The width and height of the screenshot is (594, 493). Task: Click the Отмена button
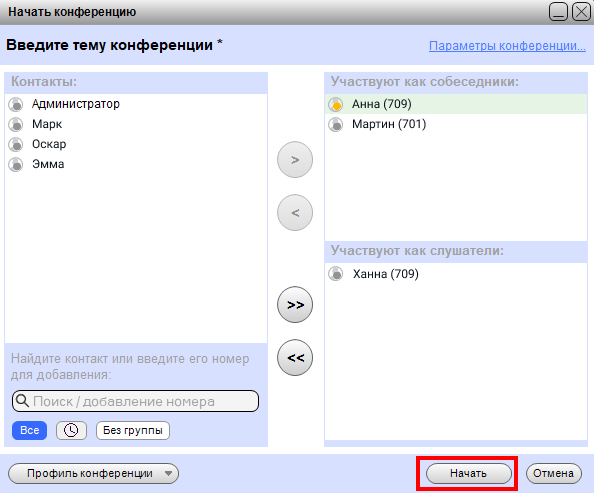point(553,474)
